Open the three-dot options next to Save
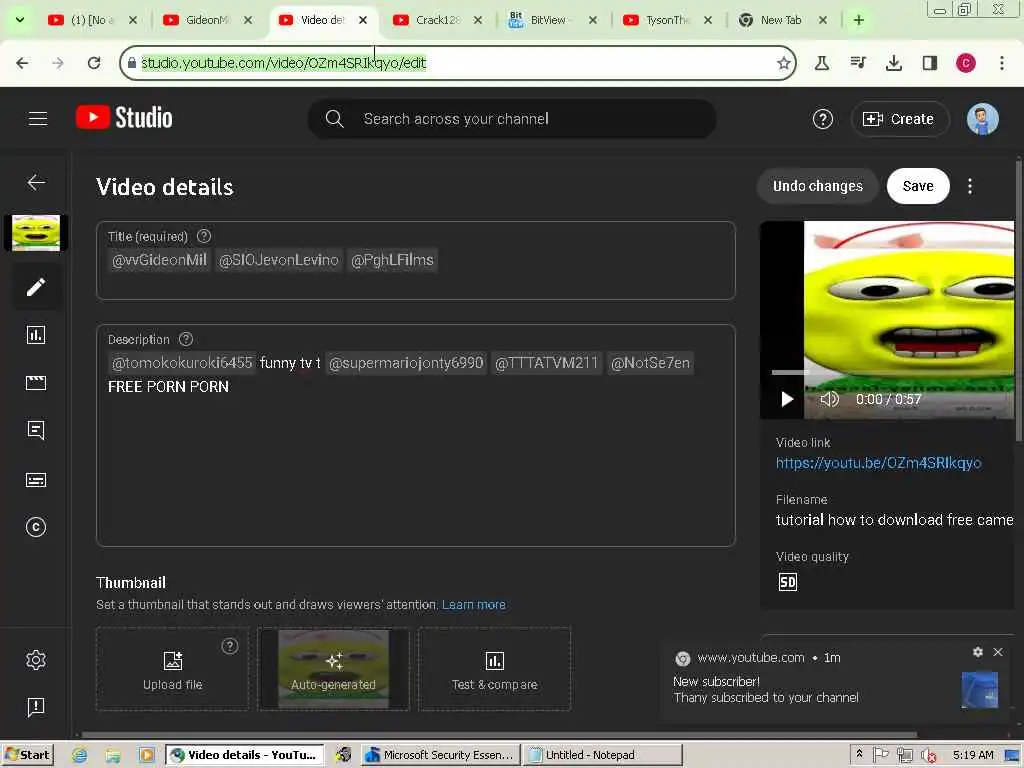The width and height of the screenshot is (1024, 768). pyautogui.click(x=970, y=186)
